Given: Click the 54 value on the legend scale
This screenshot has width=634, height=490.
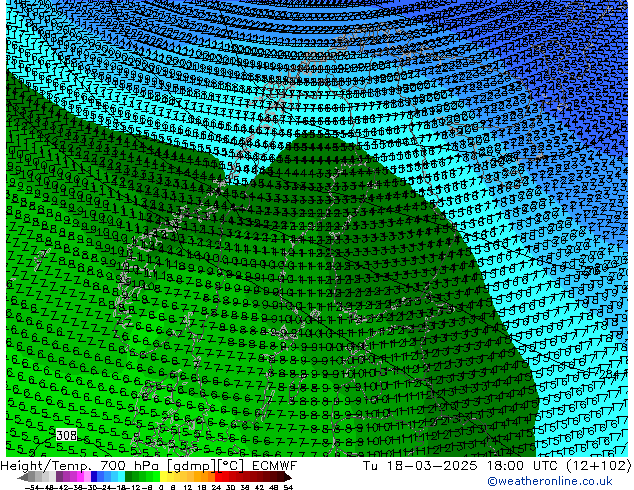Looking at the screenshot, I should pos(287,487).
